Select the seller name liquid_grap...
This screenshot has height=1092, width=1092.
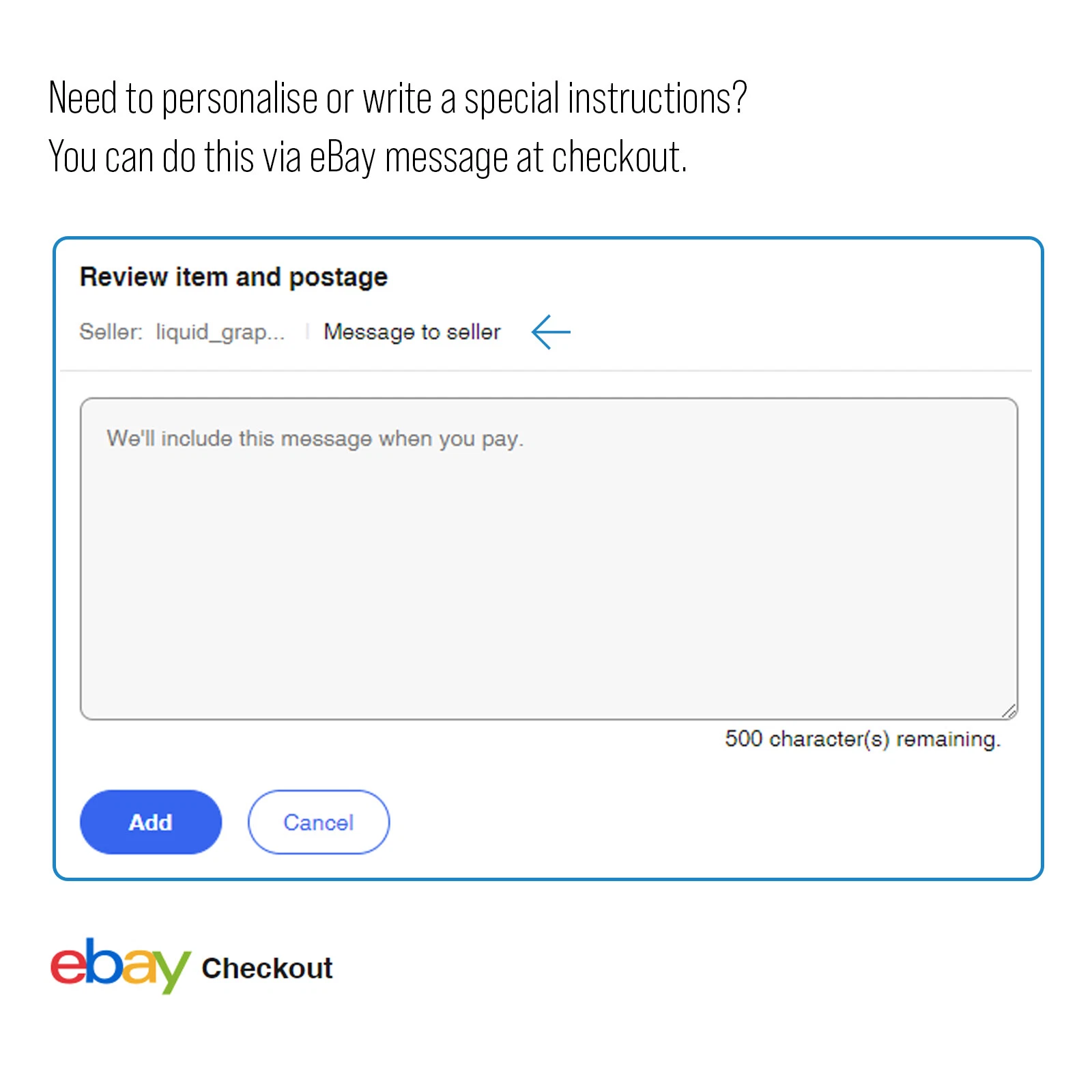(x=220, y=332)
